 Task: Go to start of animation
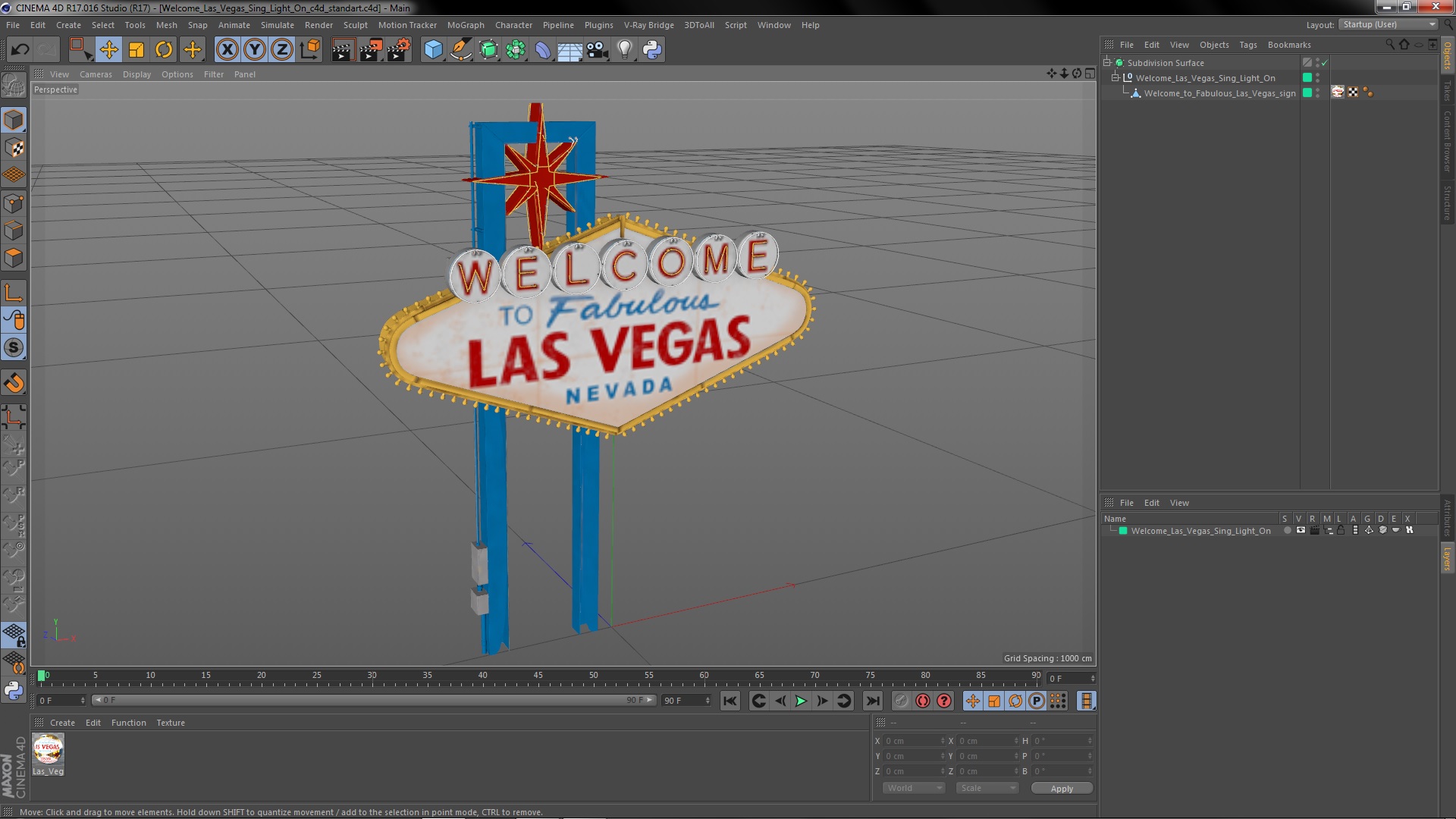(x=730, y=701)
